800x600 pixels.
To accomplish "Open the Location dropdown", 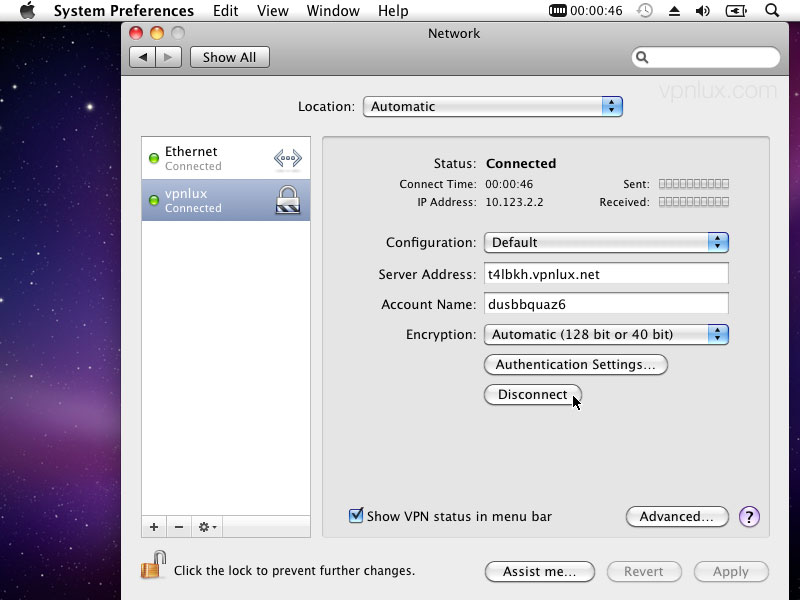I will tap(492, 107).
